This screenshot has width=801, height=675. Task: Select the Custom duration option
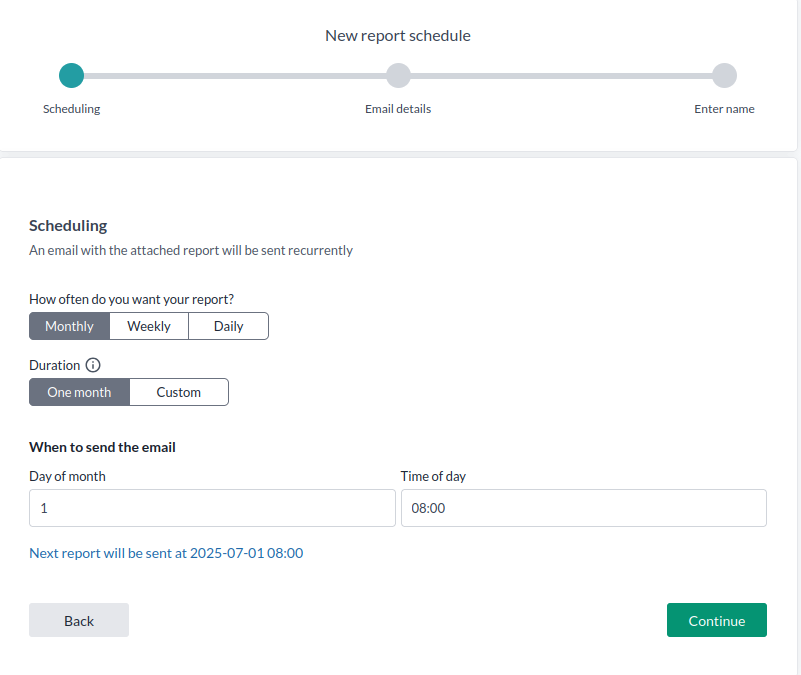click(x=179, y=392)
